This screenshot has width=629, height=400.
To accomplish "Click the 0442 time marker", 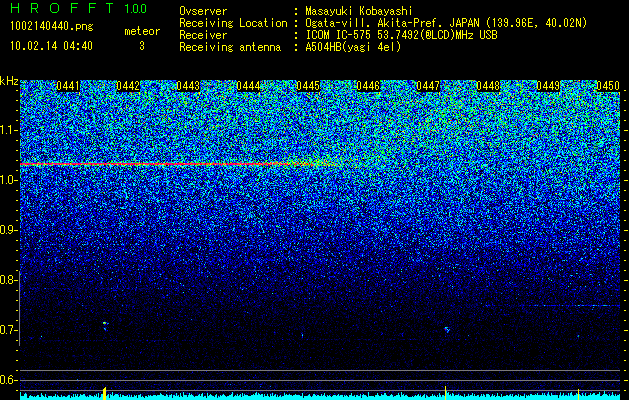I will pyautogui.click(x=128, y=86).
